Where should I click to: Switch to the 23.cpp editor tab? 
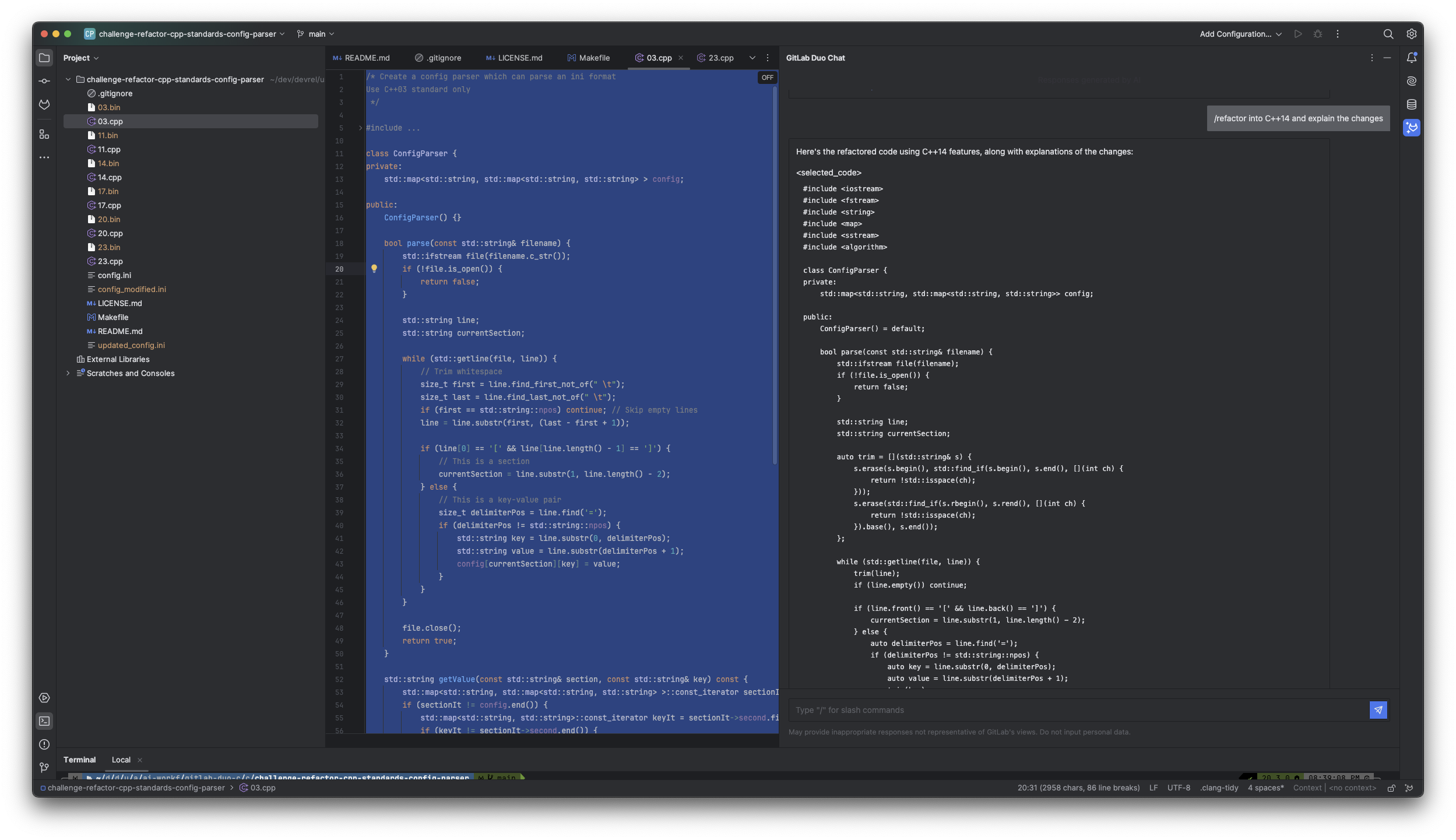pyautogui.click(x=716, y=58)
